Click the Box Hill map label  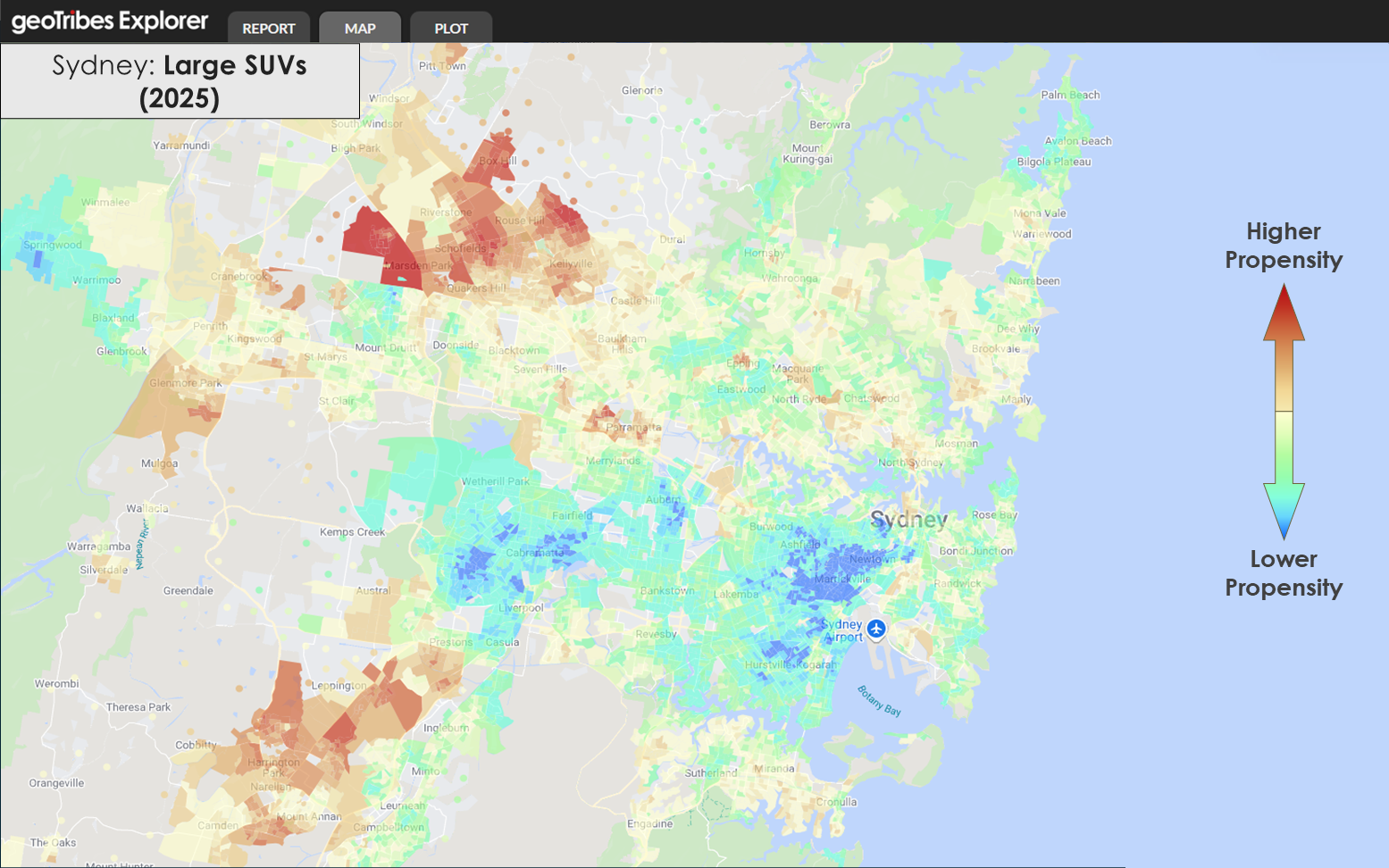(x=498, y=161)
